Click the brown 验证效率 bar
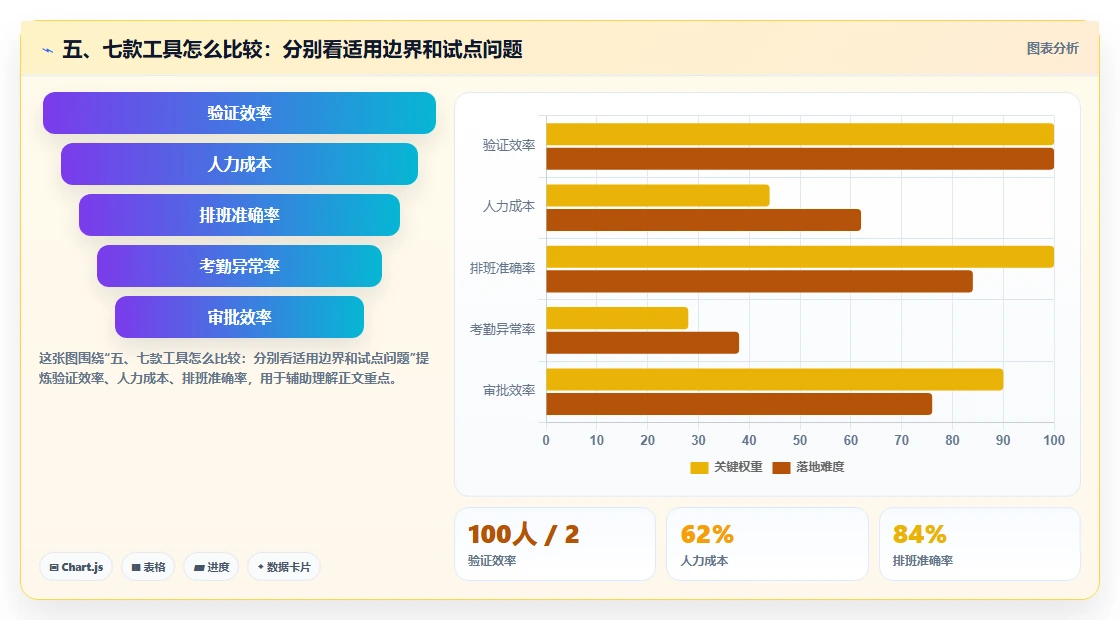The height and width of the screenshot is (620, 1120). (800, 159)
